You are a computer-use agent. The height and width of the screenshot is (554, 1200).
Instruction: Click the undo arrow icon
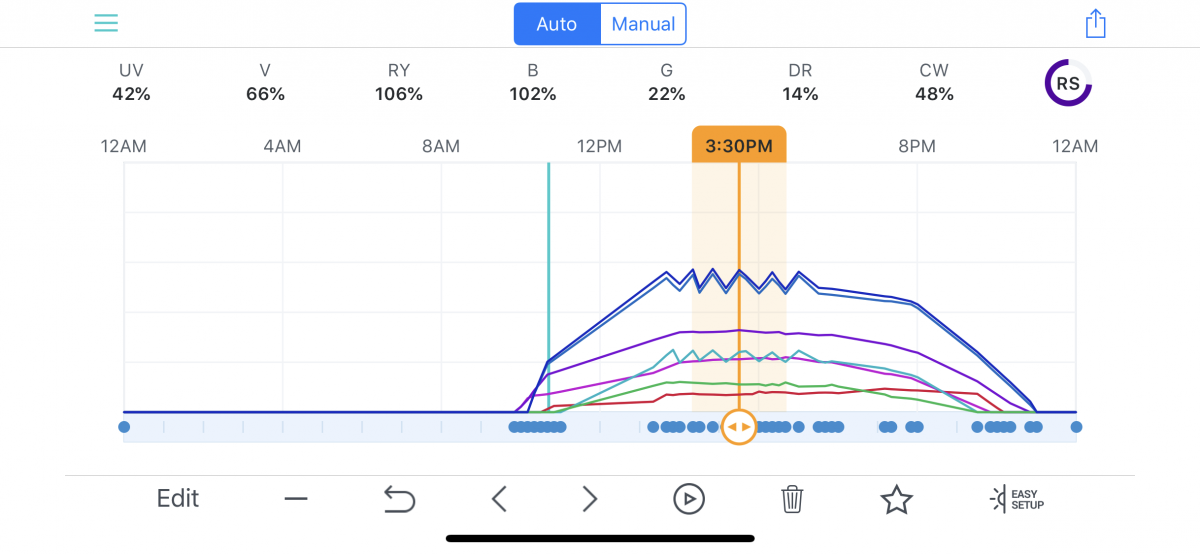399,498
